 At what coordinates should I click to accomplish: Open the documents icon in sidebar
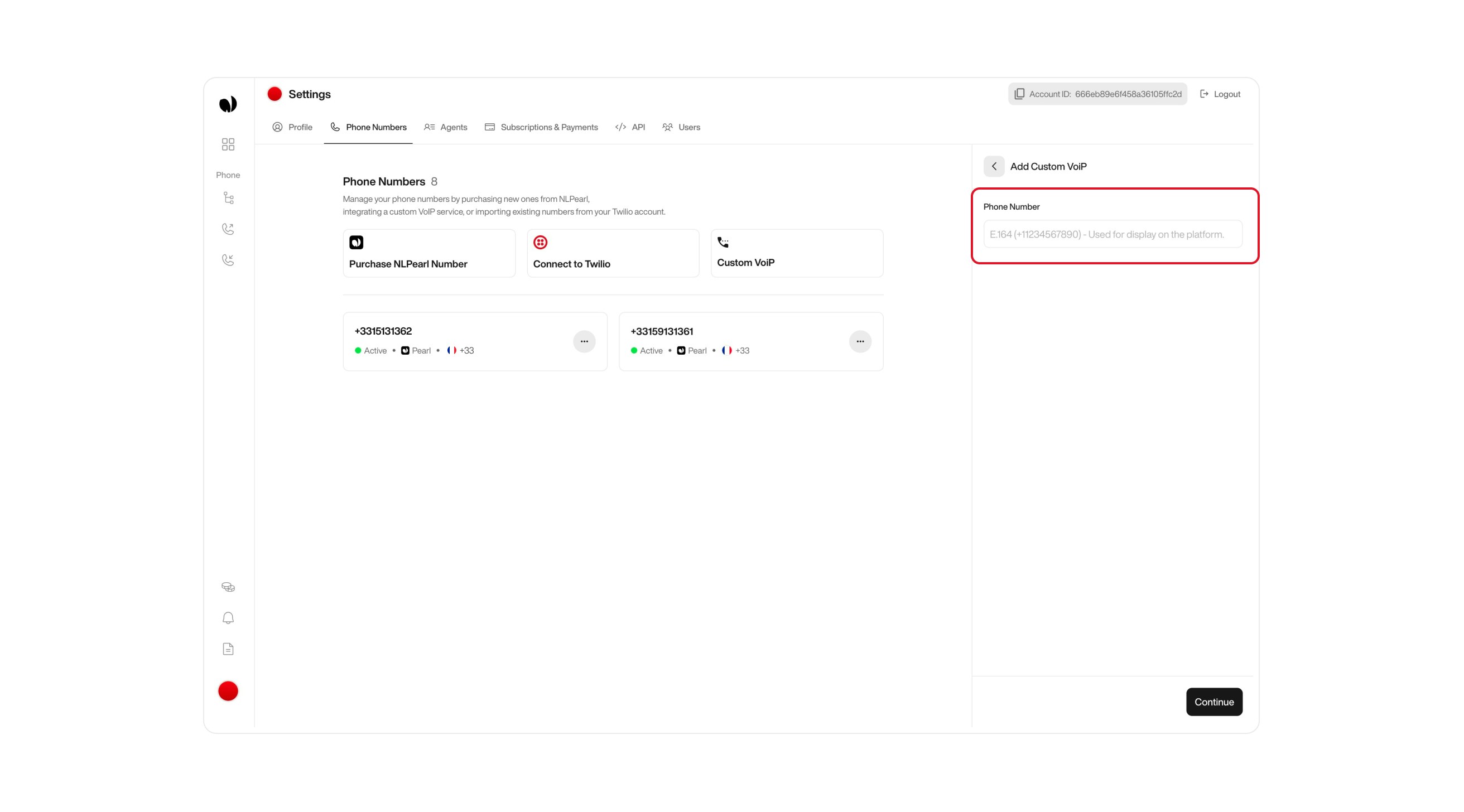[x=228, y=649]
